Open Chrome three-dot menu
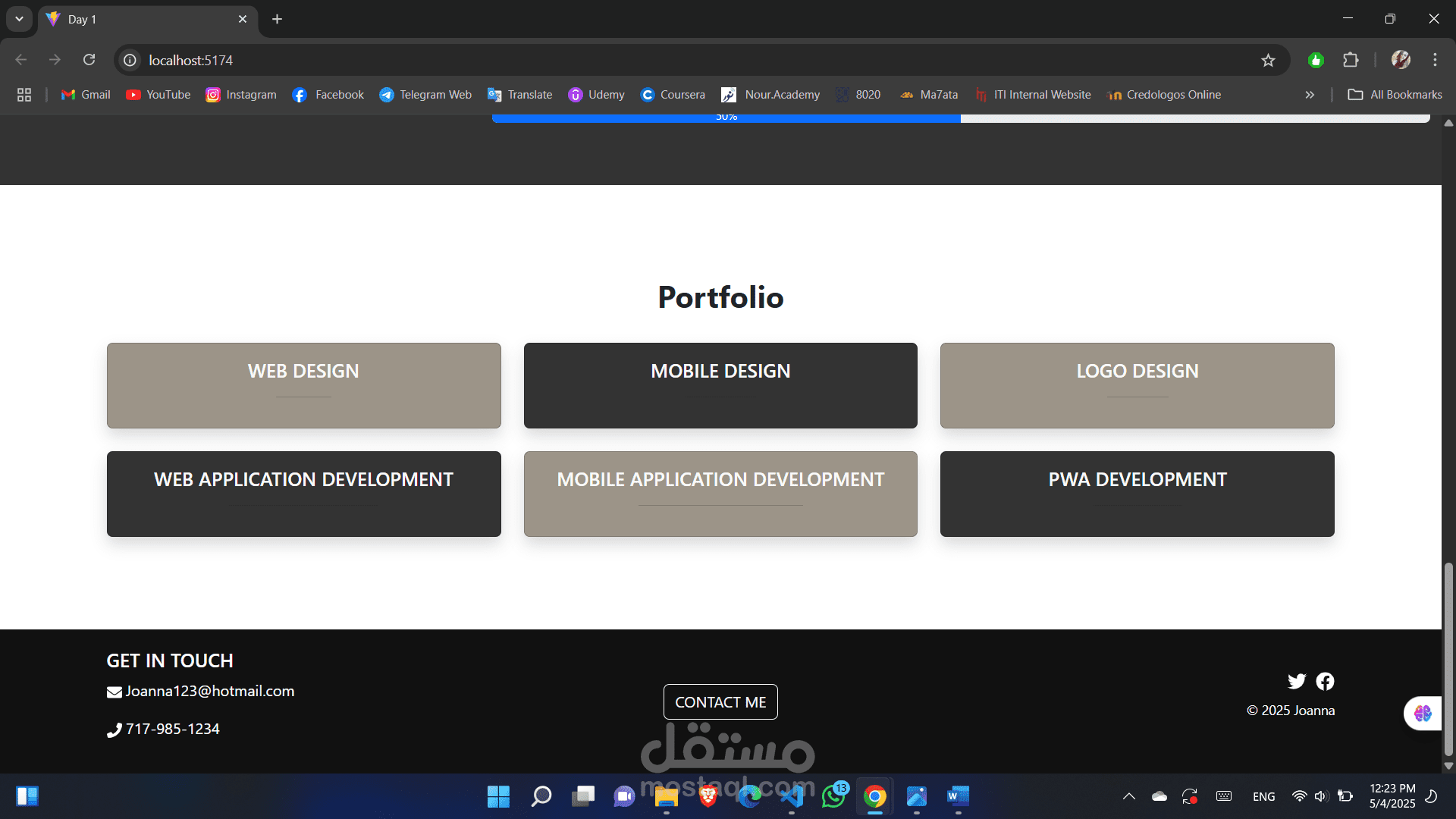This screenshot has height=819, width=1456. coord(1435,60)
